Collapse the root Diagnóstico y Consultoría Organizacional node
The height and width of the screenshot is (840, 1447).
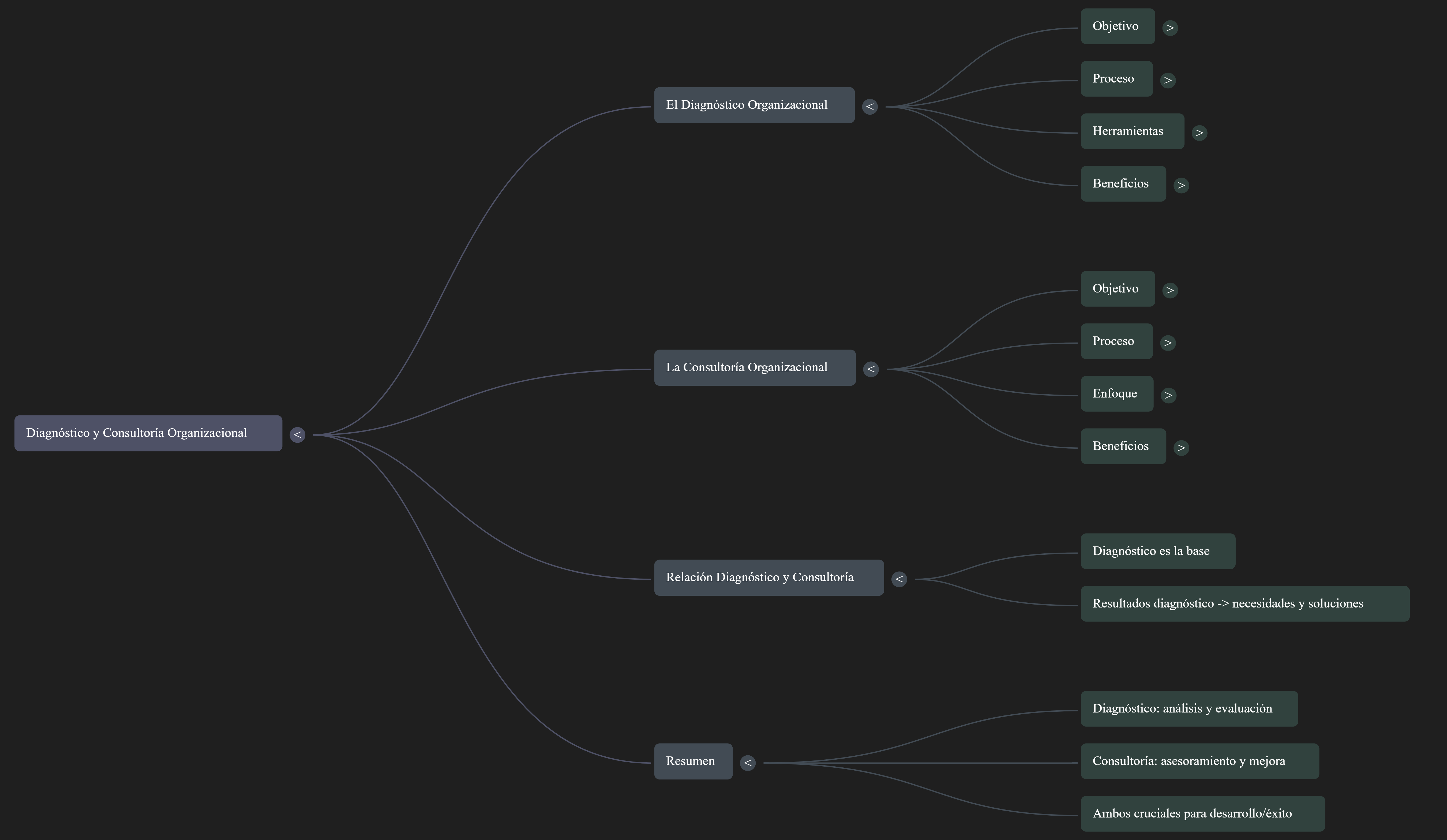click(x=297, y=435)
